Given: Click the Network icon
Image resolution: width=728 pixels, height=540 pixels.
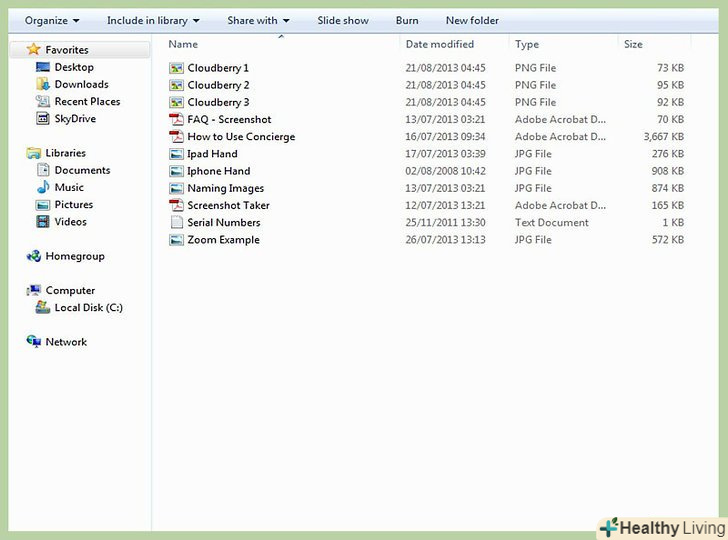Looking at the screenshot, I should pyautogui.click(x=33, y=342).
